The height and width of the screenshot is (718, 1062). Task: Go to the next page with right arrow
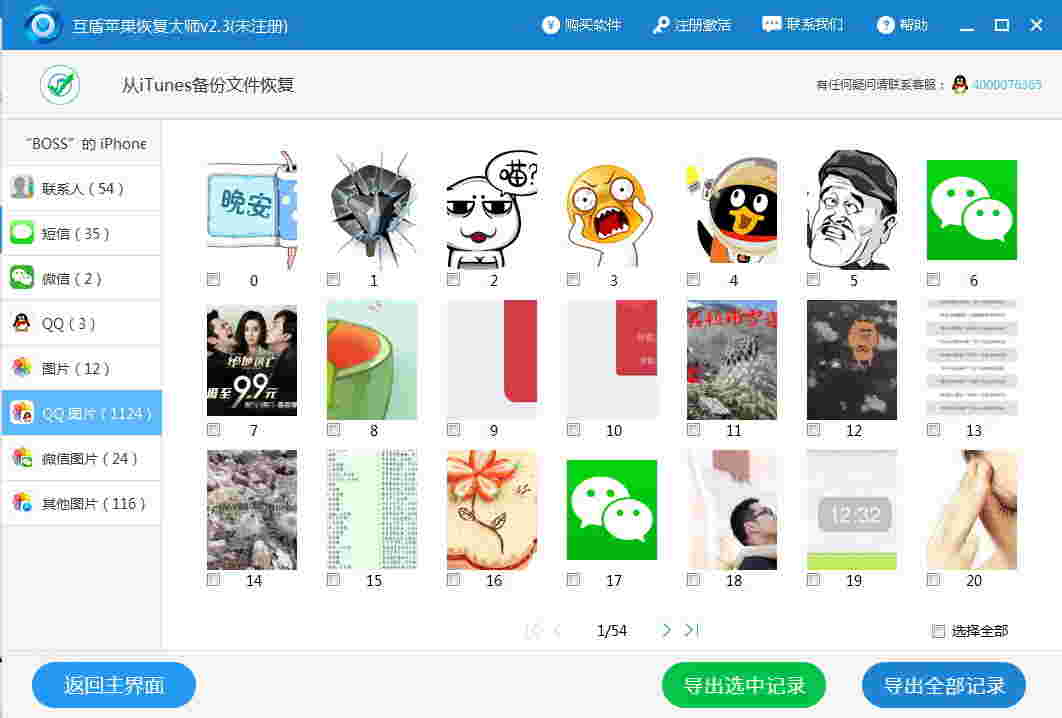pos(666,630)
